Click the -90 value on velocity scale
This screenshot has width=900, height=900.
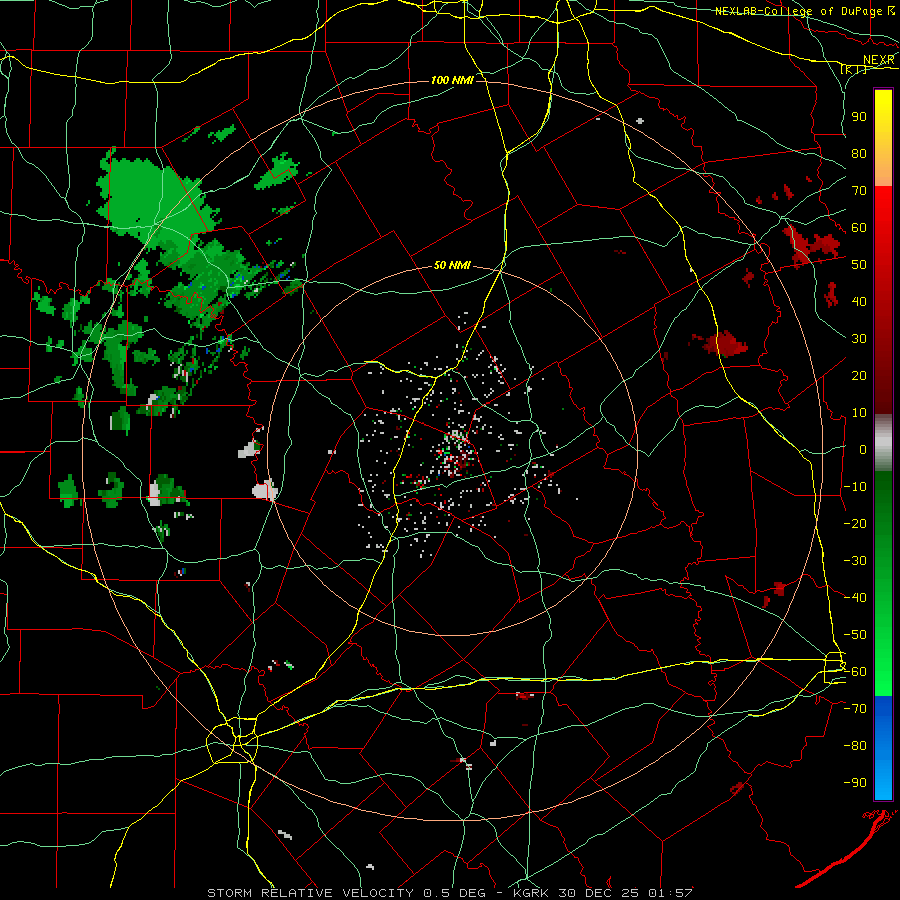point(855,783)
